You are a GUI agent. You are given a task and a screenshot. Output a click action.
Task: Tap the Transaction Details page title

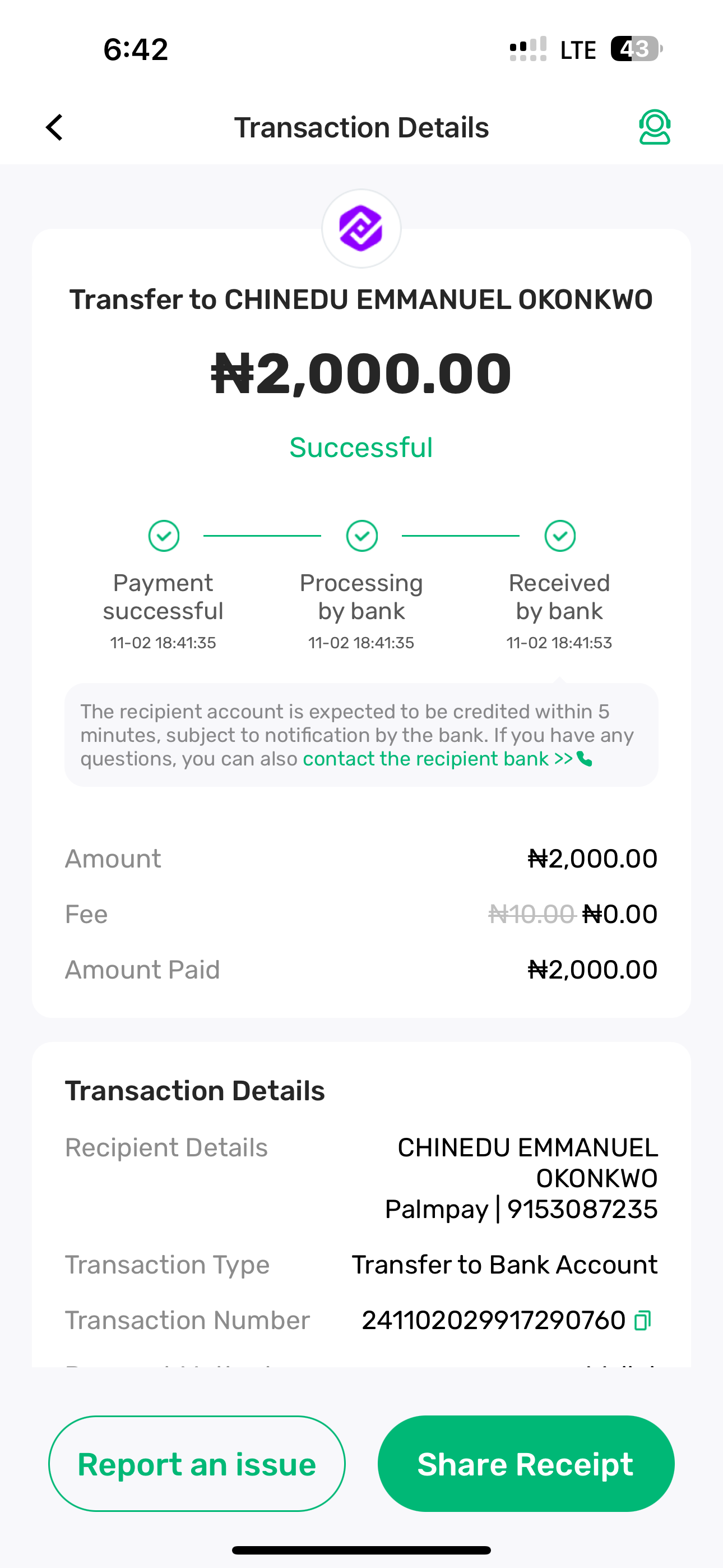point(361,128)
